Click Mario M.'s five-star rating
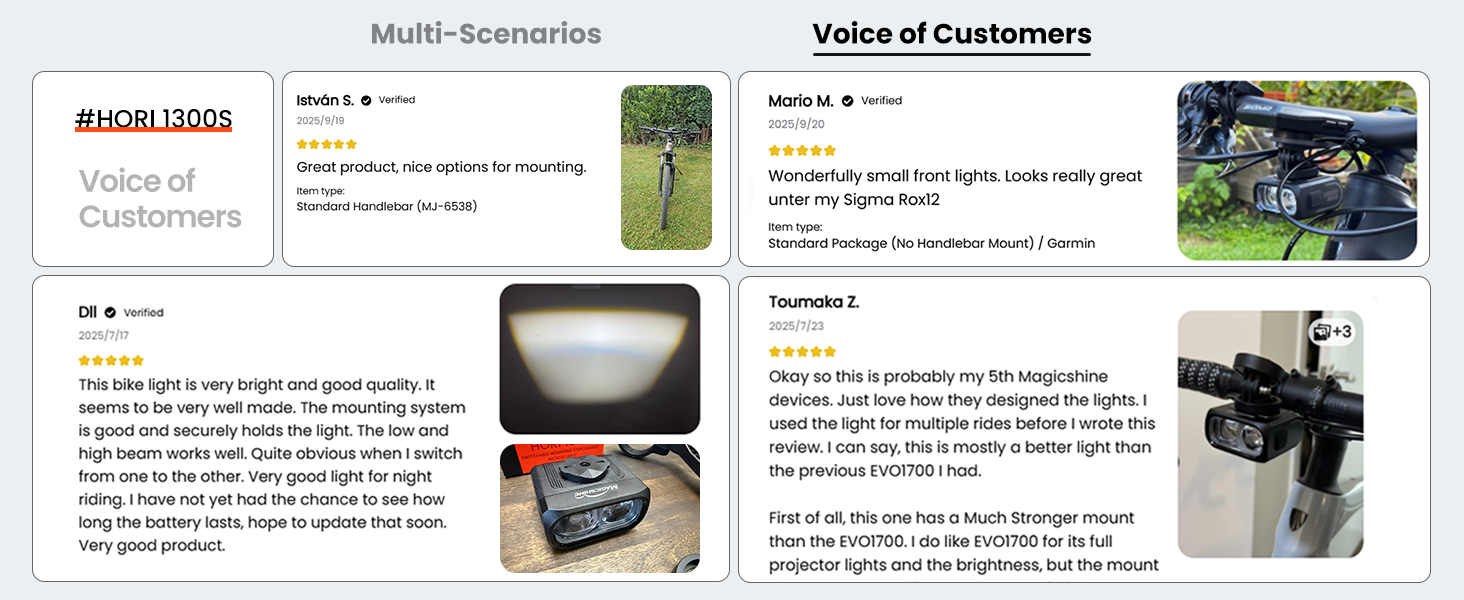Screen dimensions: 1464x600 click(x=802, y=151)
